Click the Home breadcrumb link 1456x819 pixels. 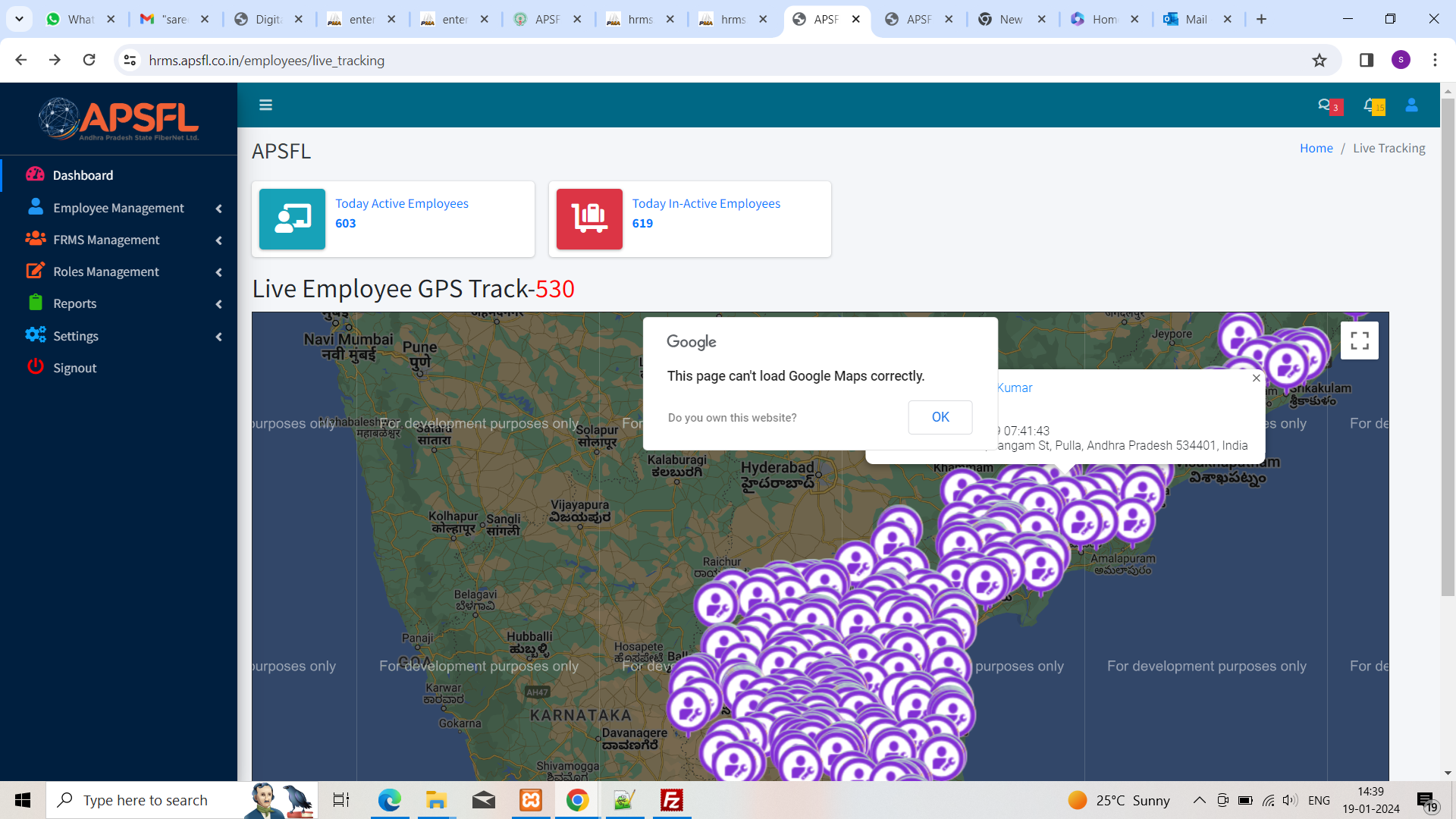[1316, 148]
